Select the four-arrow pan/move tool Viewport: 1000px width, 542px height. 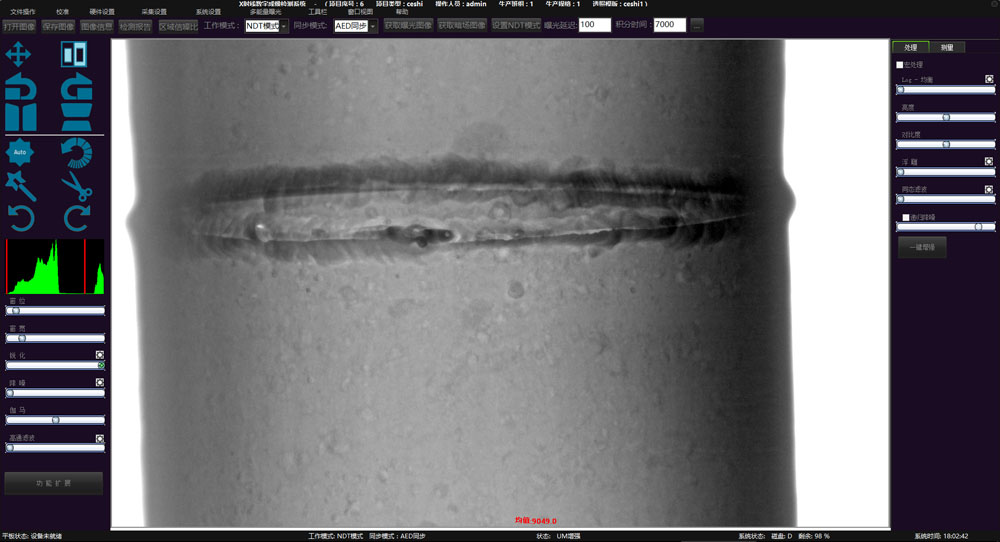click(x=19, y=55)
